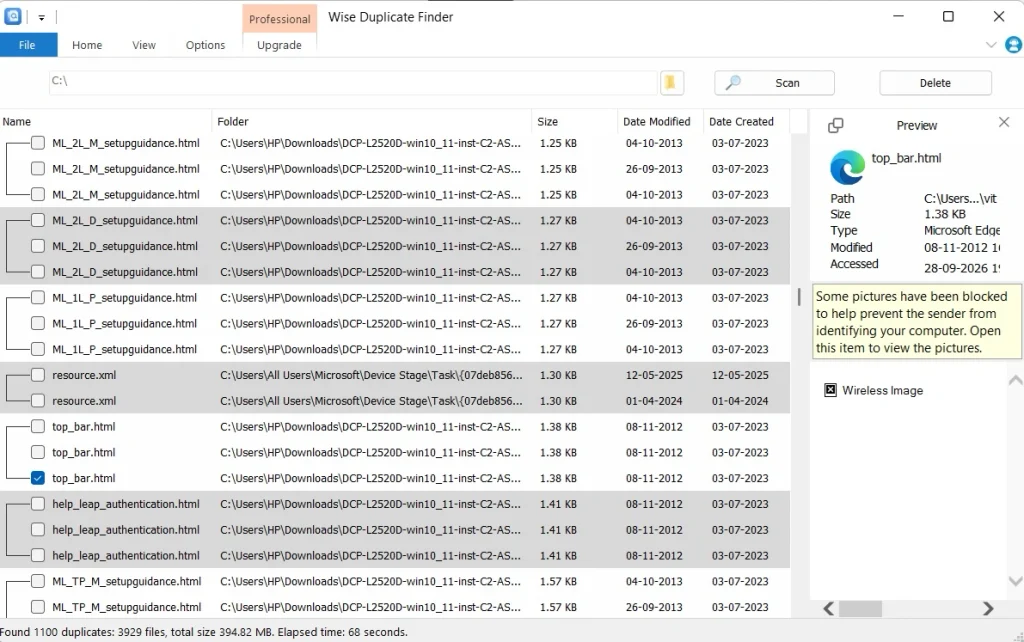Uncheck the checked top_bar.html checkbox
1024x642 pixels.
coord(38,478)
